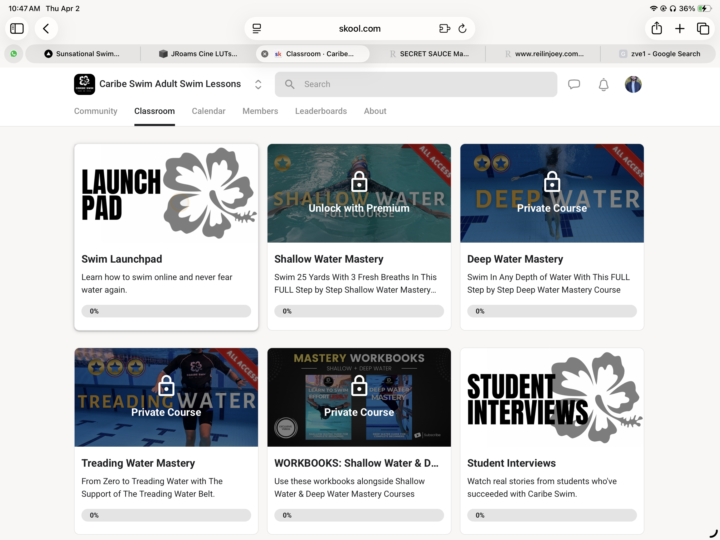720x540 pixels.
Task: Toggle the Safari sidebar panel
Action: (x=17, y=28)
